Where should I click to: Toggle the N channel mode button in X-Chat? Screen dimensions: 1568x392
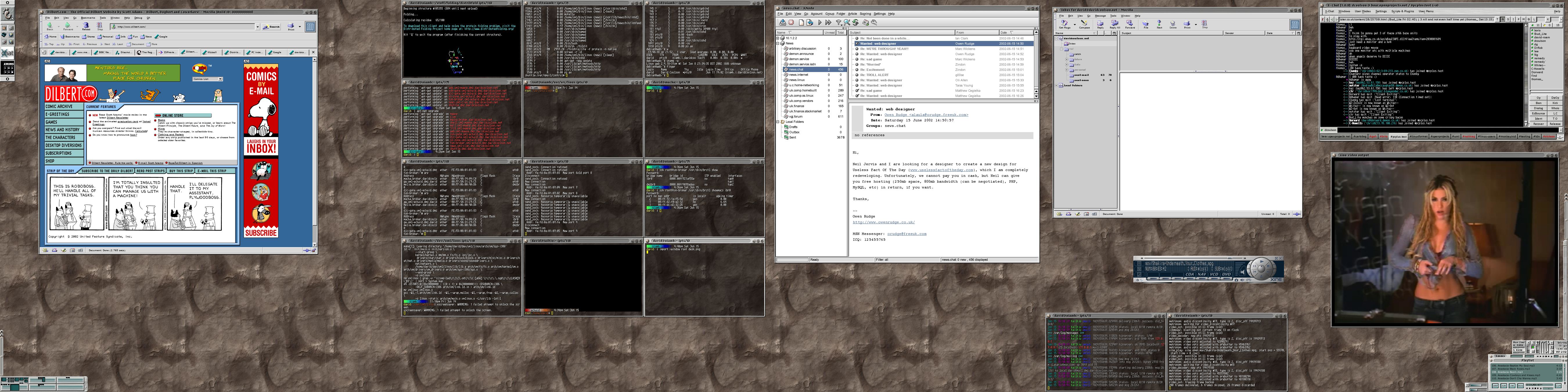[1503, 19]
